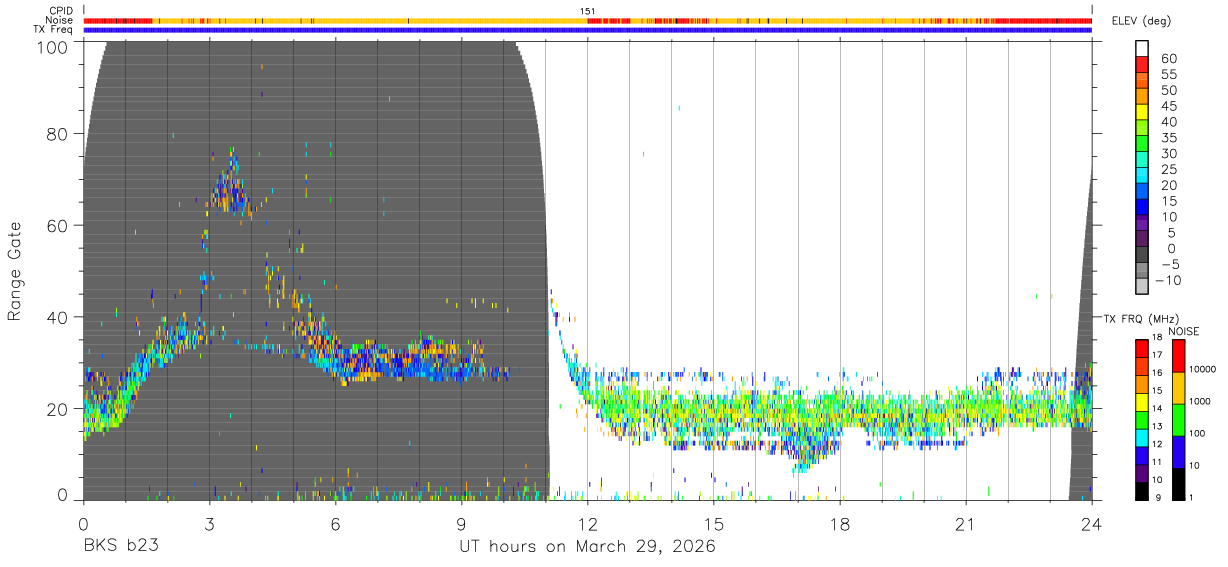Click NOISE legend label 1000
1228x567 pixels.
click(1201, 402)
